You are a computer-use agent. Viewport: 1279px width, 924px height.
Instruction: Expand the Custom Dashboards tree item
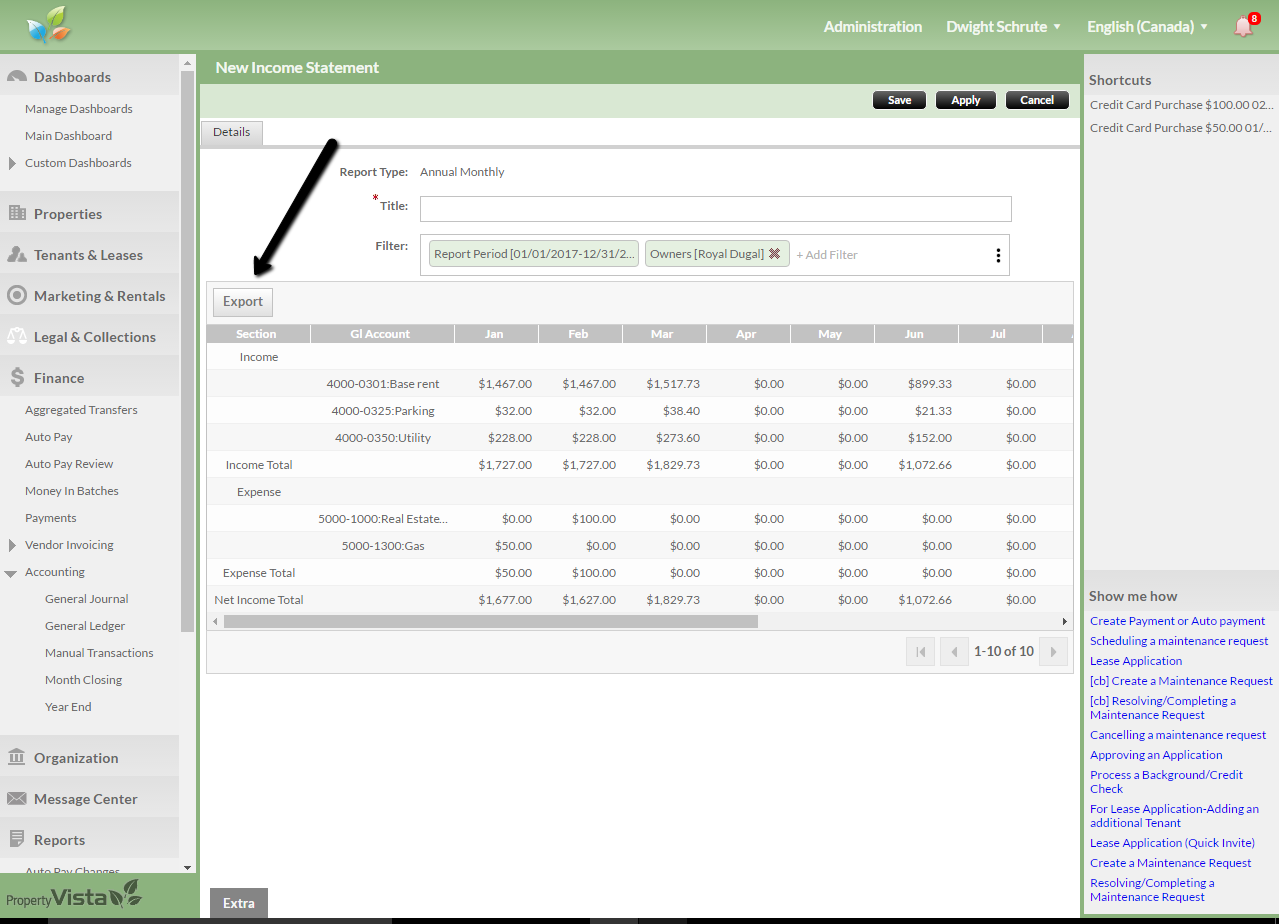click(x=12, y=163)
